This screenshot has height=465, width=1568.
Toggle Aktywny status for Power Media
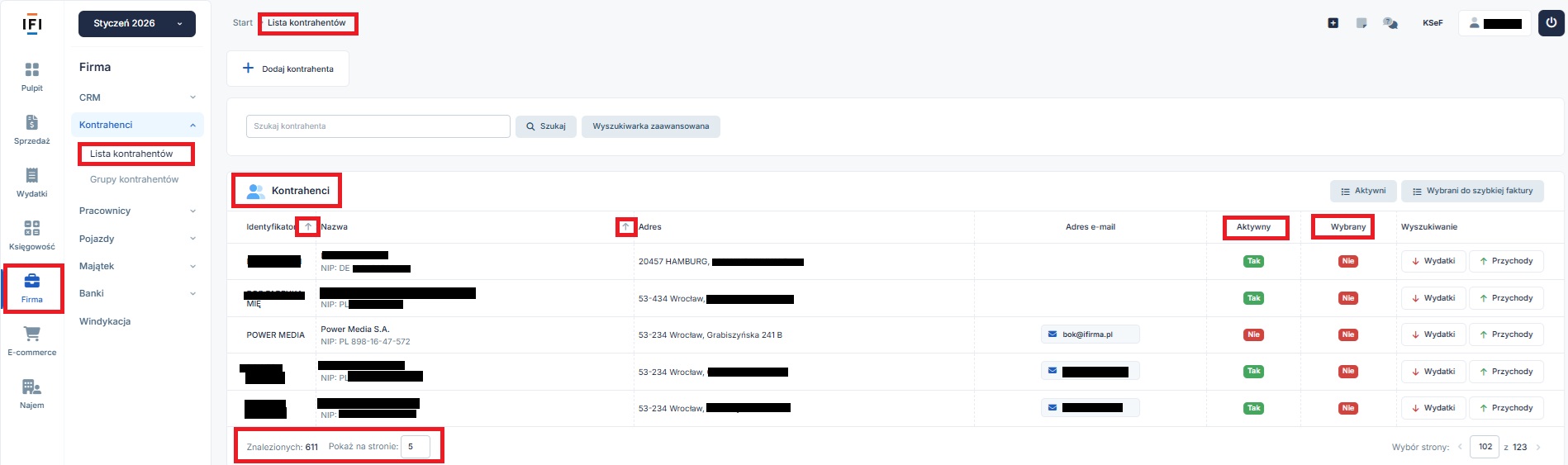[1253, 335]
